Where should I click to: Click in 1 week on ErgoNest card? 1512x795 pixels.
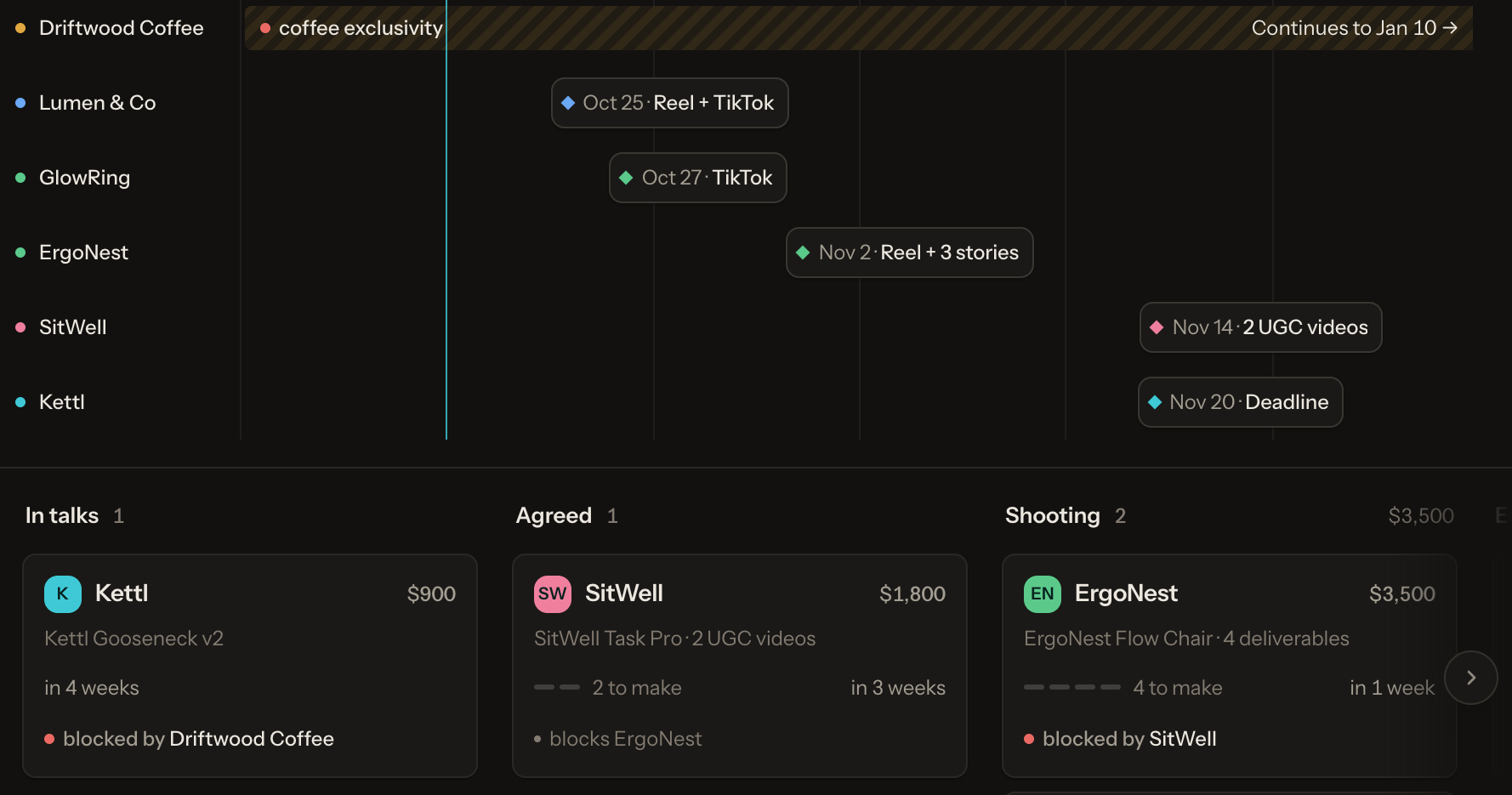[1392, 688]
